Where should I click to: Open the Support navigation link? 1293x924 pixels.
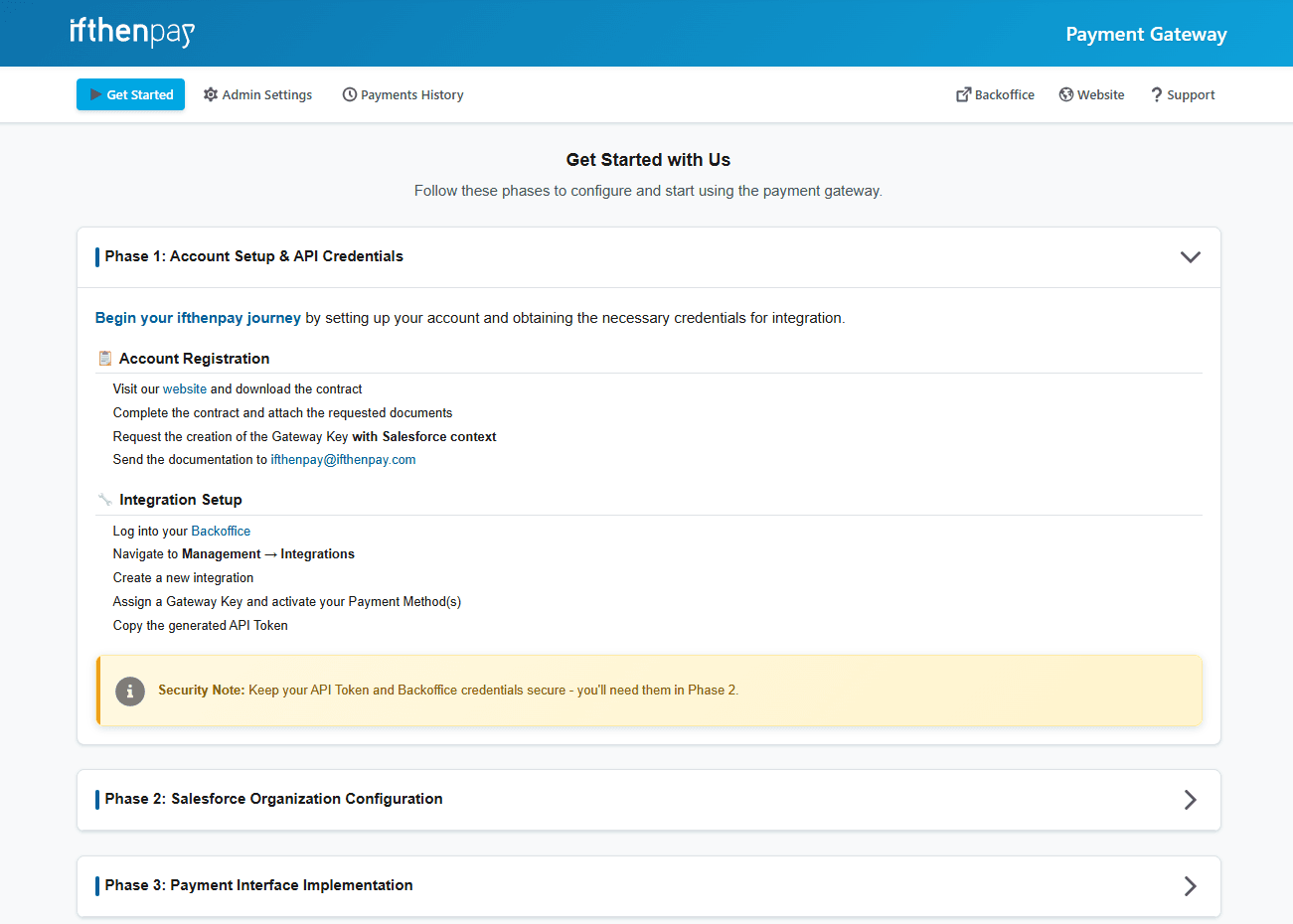1183,94
